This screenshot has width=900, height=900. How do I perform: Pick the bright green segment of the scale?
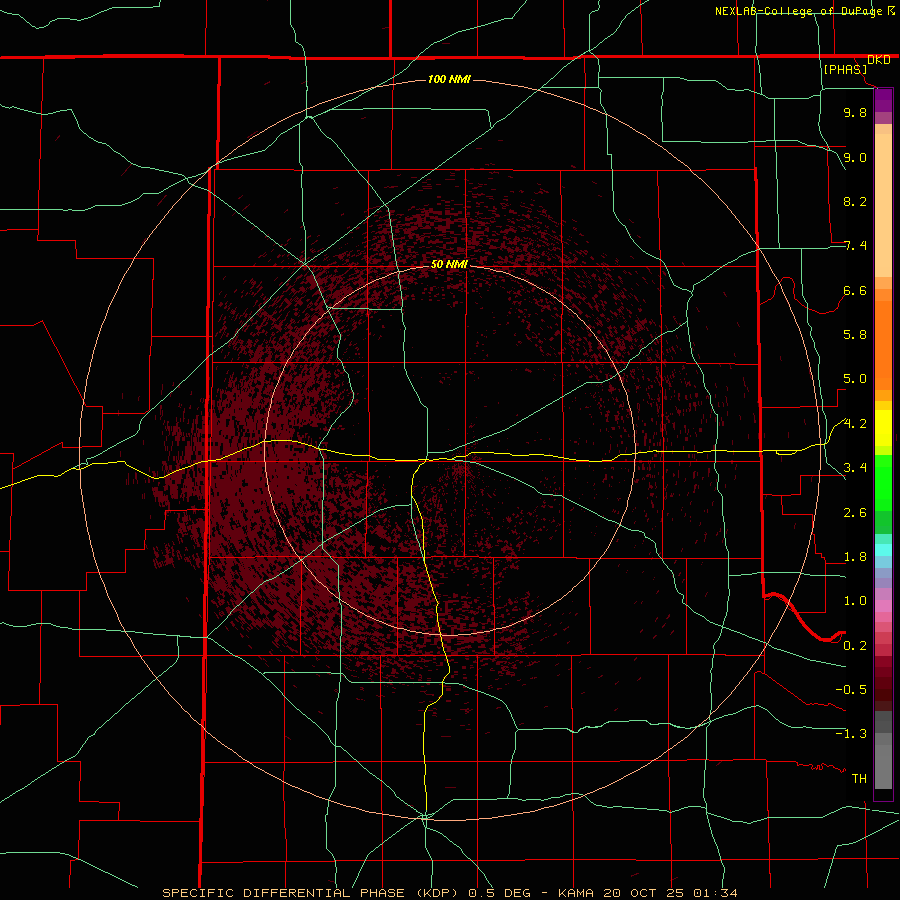click(883, 482)
